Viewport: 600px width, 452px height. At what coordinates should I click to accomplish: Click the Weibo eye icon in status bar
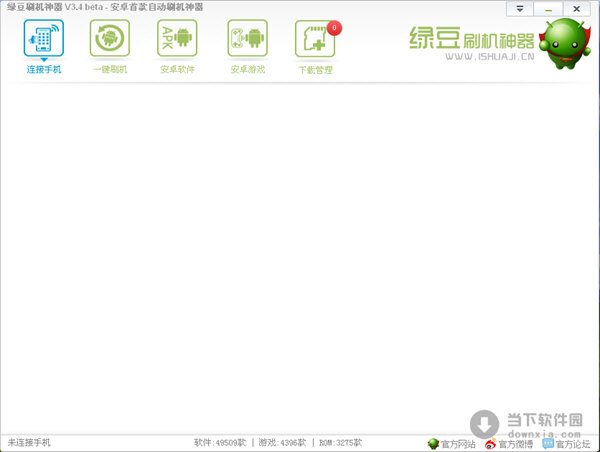click(491, 444)
